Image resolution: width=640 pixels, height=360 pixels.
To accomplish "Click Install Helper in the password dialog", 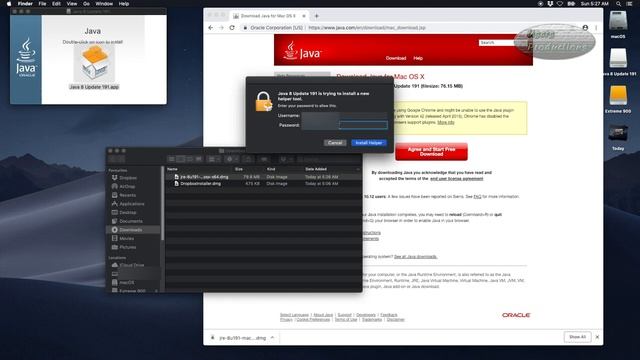I will click(369, 143).
